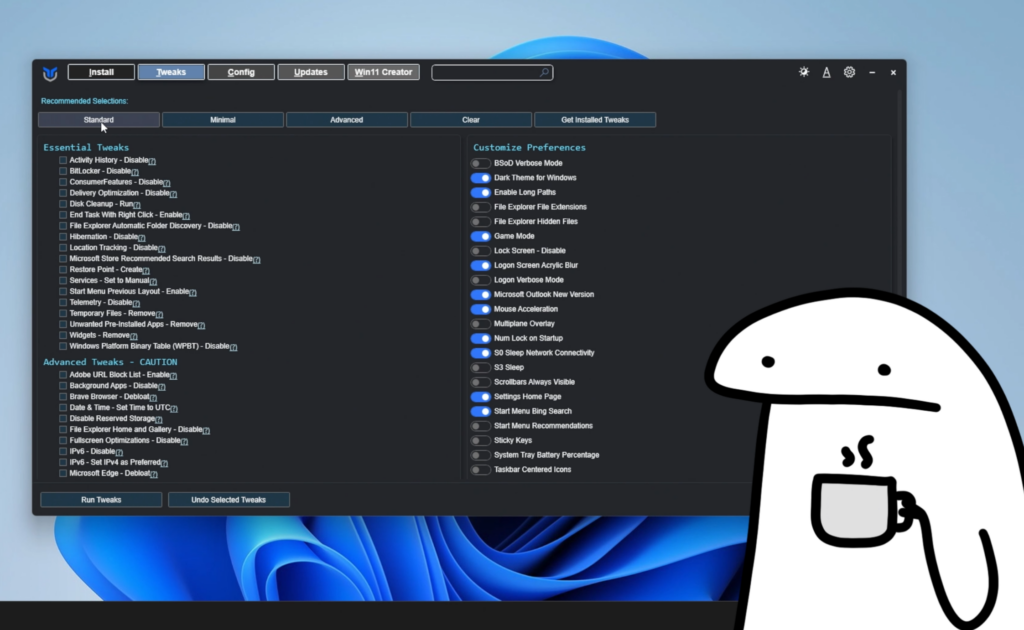Viewport: 1024px width, 630px height.
Task: Open help icon next to Hibernation - Disable
Action: (142, 238)
